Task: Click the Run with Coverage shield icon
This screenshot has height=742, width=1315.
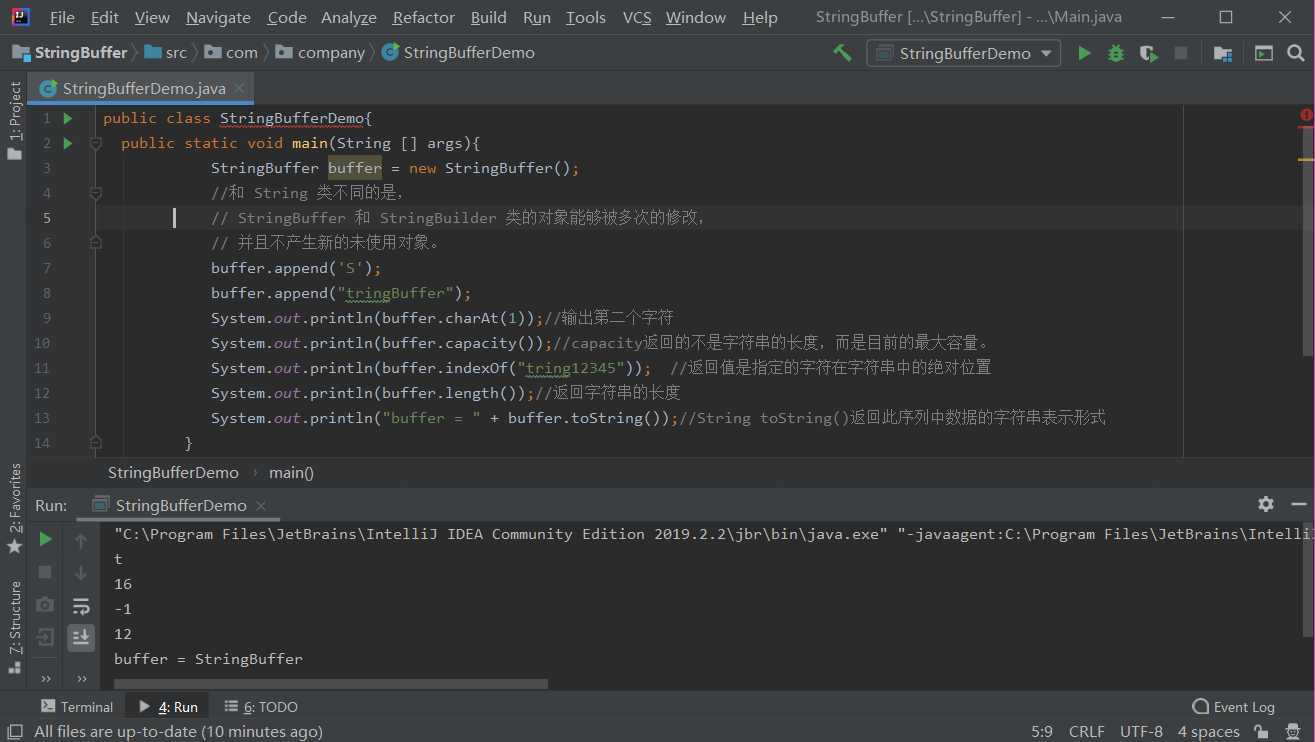Action: click(x=1148, y=53)
